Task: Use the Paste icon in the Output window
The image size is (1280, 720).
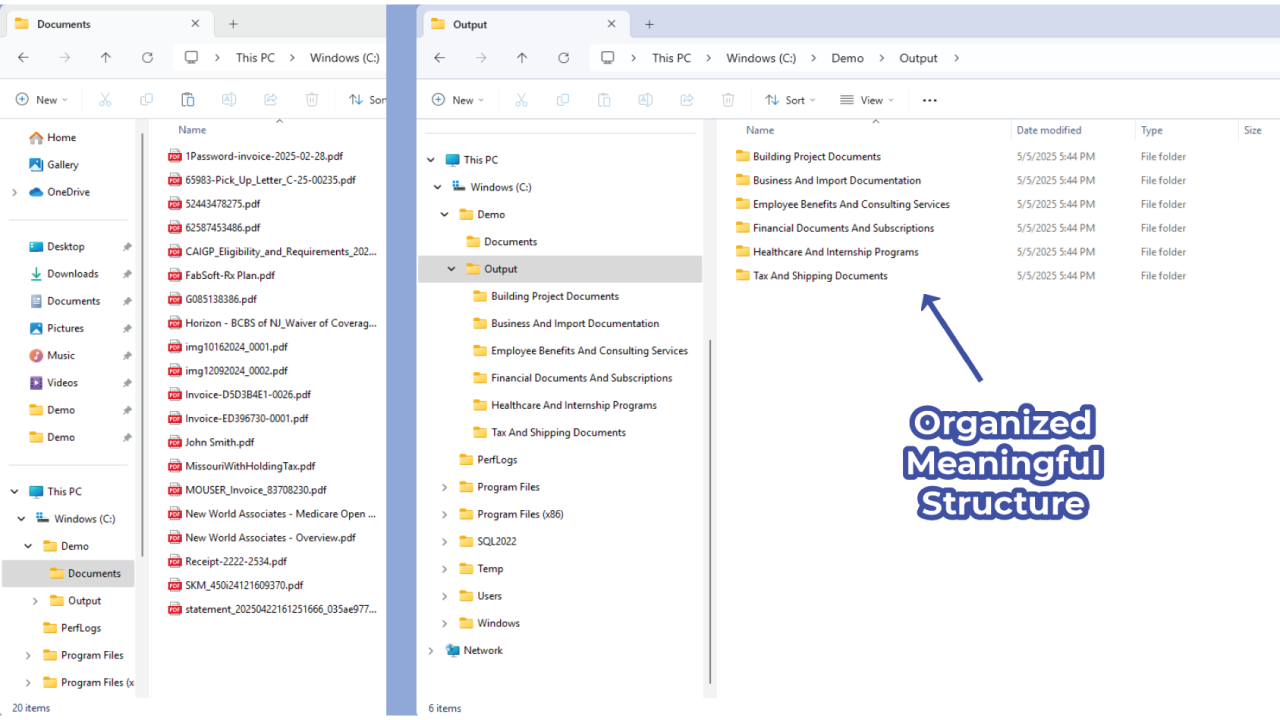Action: 603,99
